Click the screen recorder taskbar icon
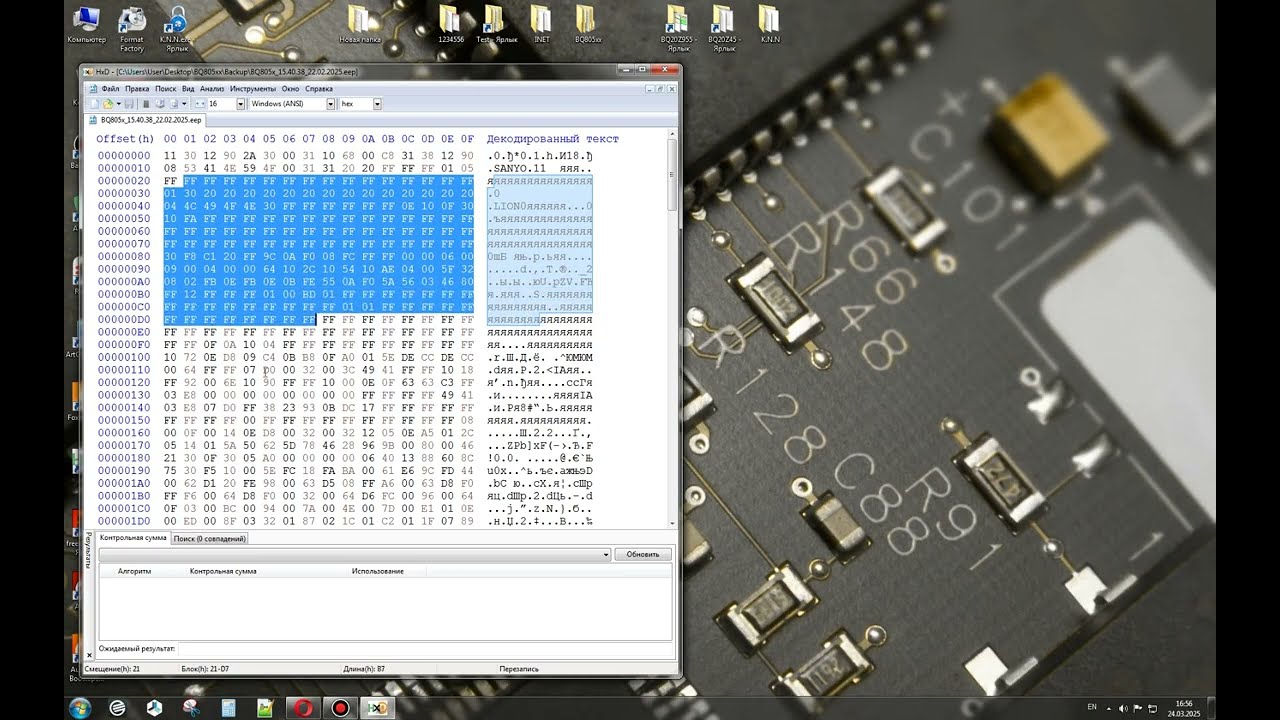 [340, 707]
